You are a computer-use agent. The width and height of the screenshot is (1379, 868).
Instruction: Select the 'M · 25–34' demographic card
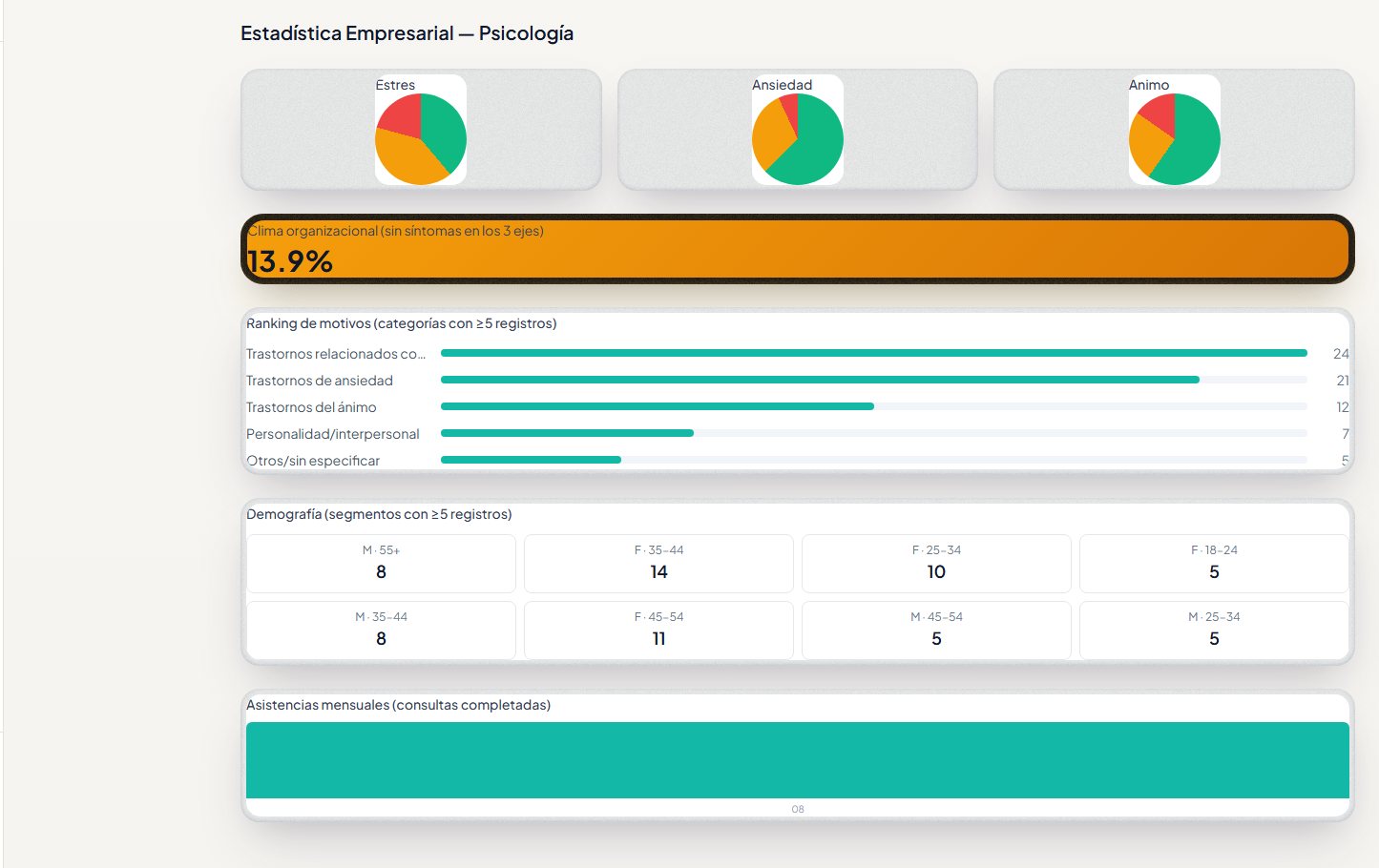point(1214,630)
